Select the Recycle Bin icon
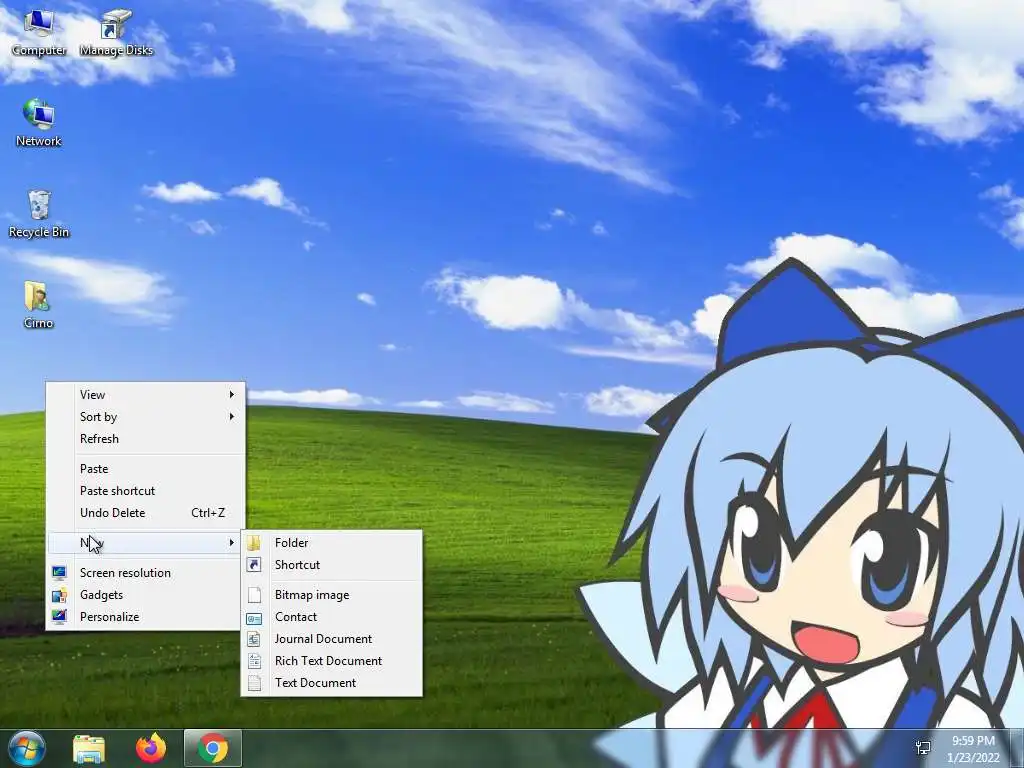This screenshot has height=768, width=1024. coord(39,214)
